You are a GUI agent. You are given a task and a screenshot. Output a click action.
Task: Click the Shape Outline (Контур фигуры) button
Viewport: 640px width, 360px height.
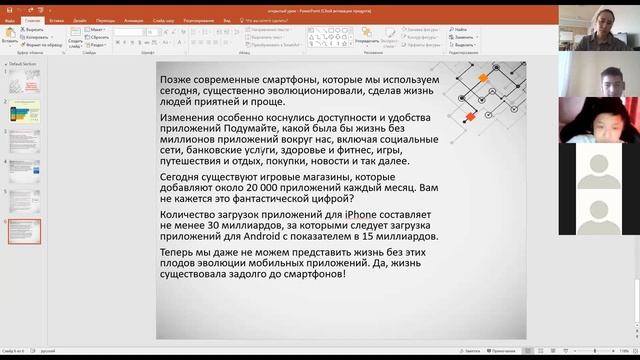point(420,37)
